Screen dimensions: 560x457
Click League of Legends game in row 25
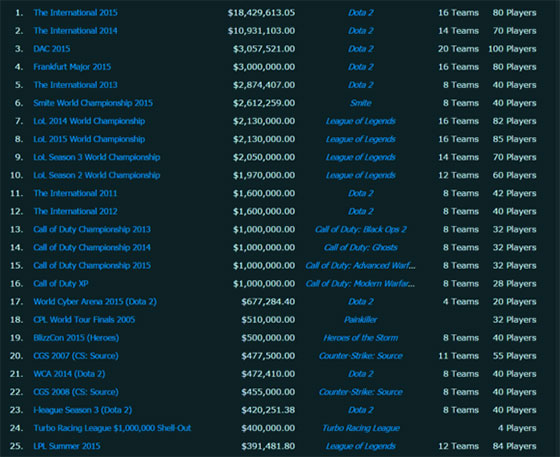(x=361, y=446)
